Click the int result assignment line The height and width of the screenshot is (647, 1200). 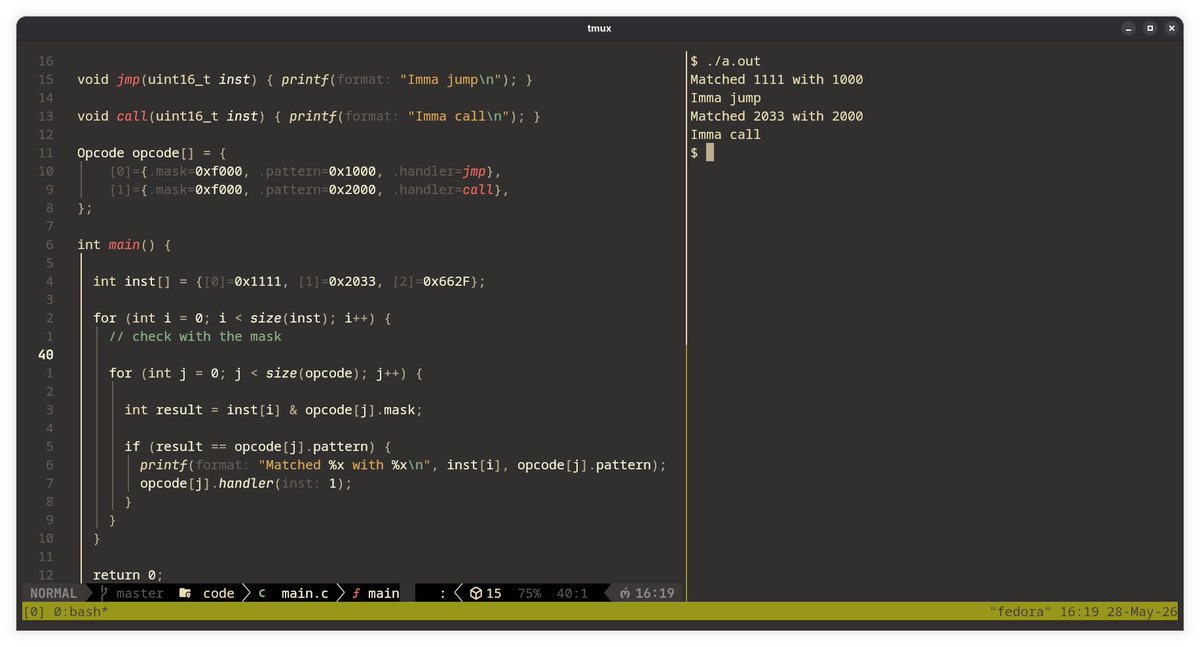point(274,410)
